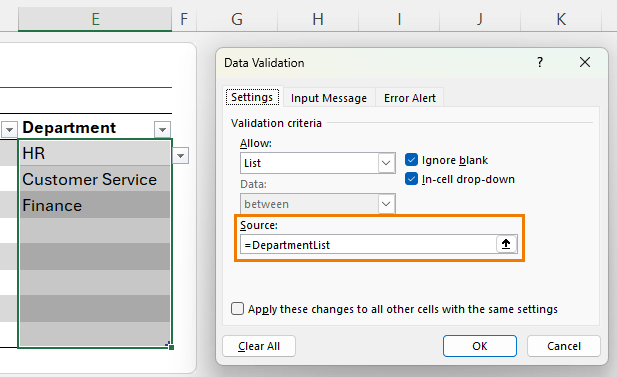Screen dimensions: 617x377
Task: Switch to the Input Message tab
Action: coord(329,98)
